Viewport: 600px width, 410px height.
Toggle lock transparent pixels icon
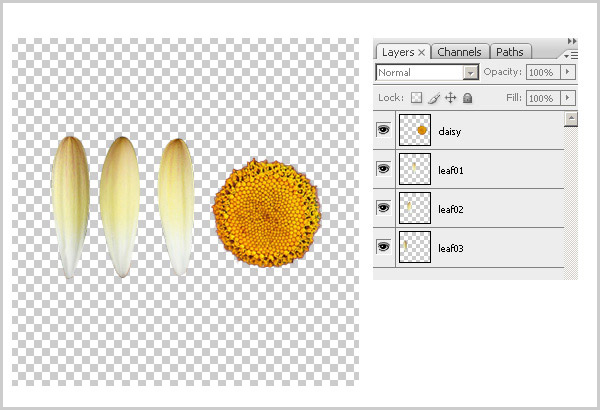416,98
